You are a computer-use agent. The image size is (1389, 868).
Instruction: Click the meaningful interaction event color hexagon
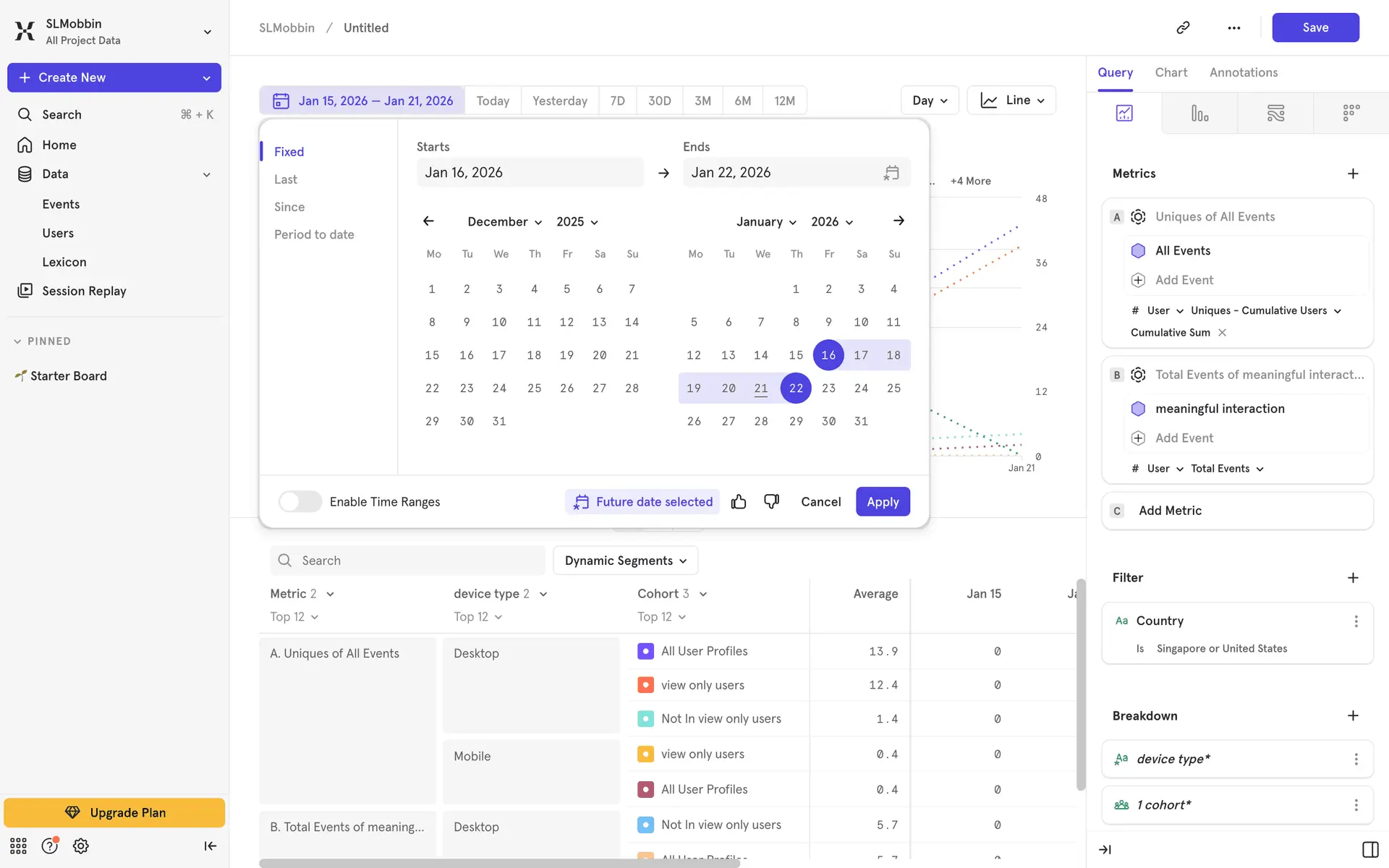coord(1138,409)
